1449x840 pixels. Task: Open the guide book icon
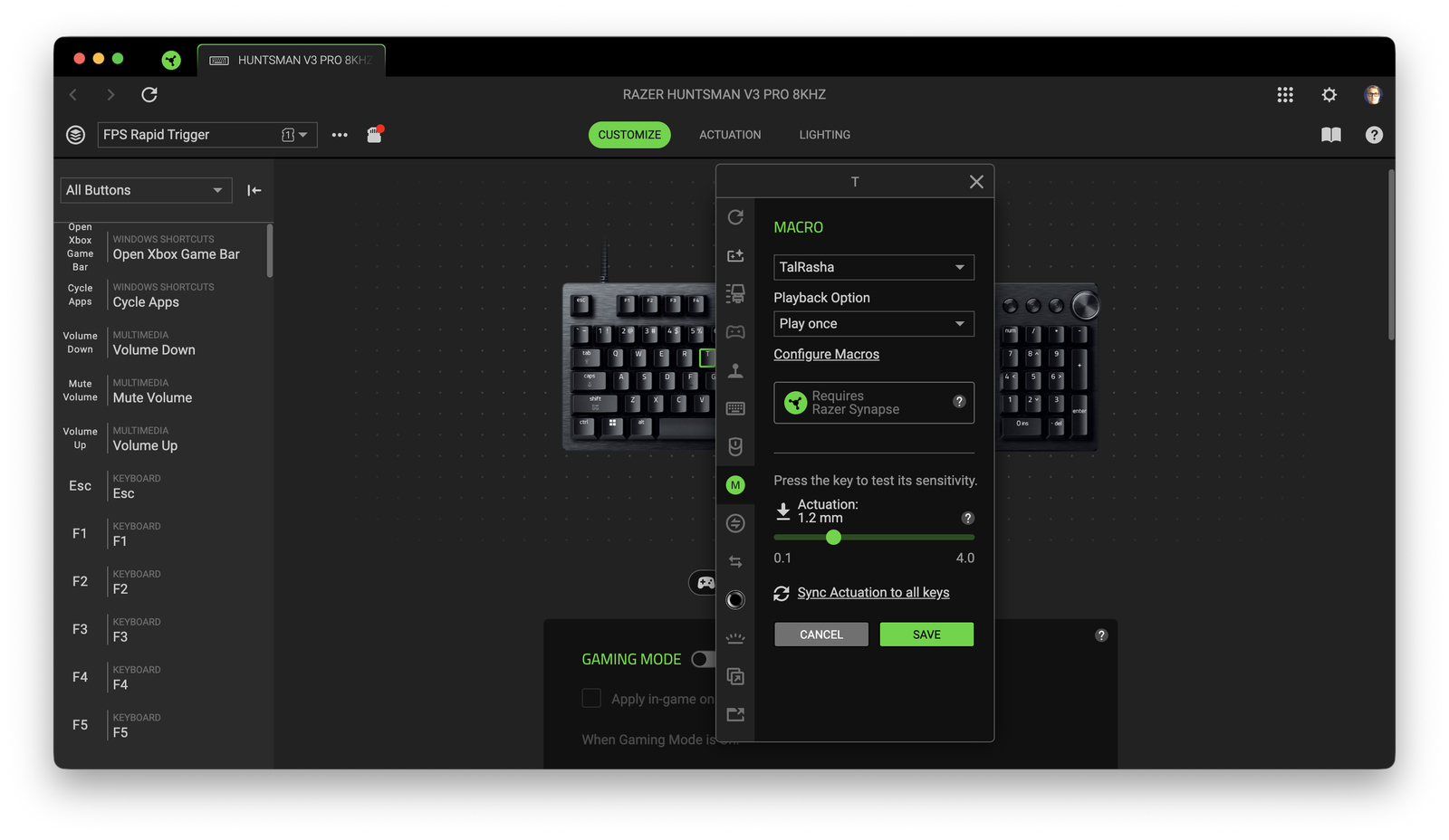[x=1331, y=135]
